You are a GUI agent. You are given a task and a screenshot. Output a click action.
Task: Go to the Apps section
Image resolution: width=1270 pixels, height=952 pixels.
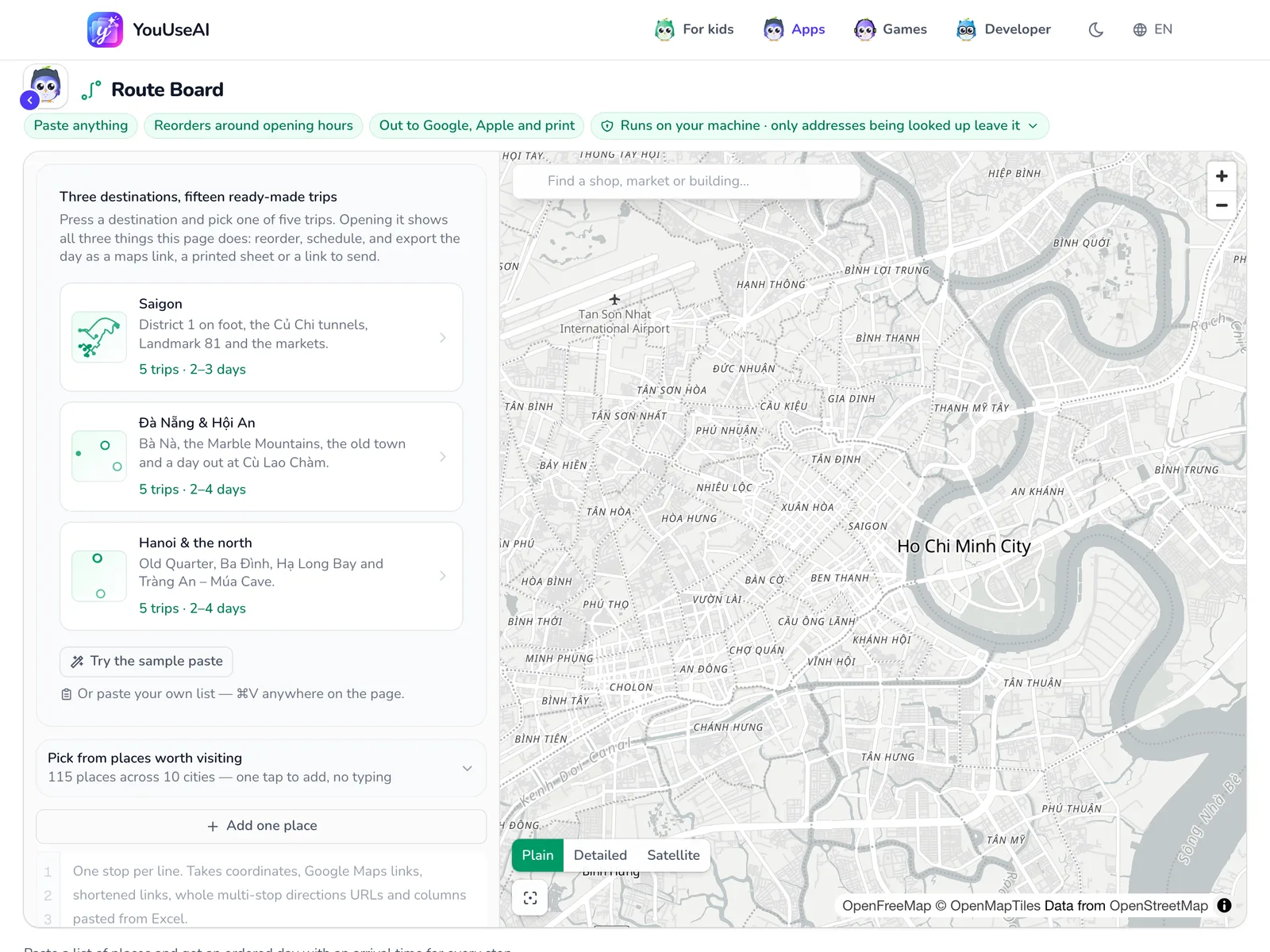click(x=794, y=29)
